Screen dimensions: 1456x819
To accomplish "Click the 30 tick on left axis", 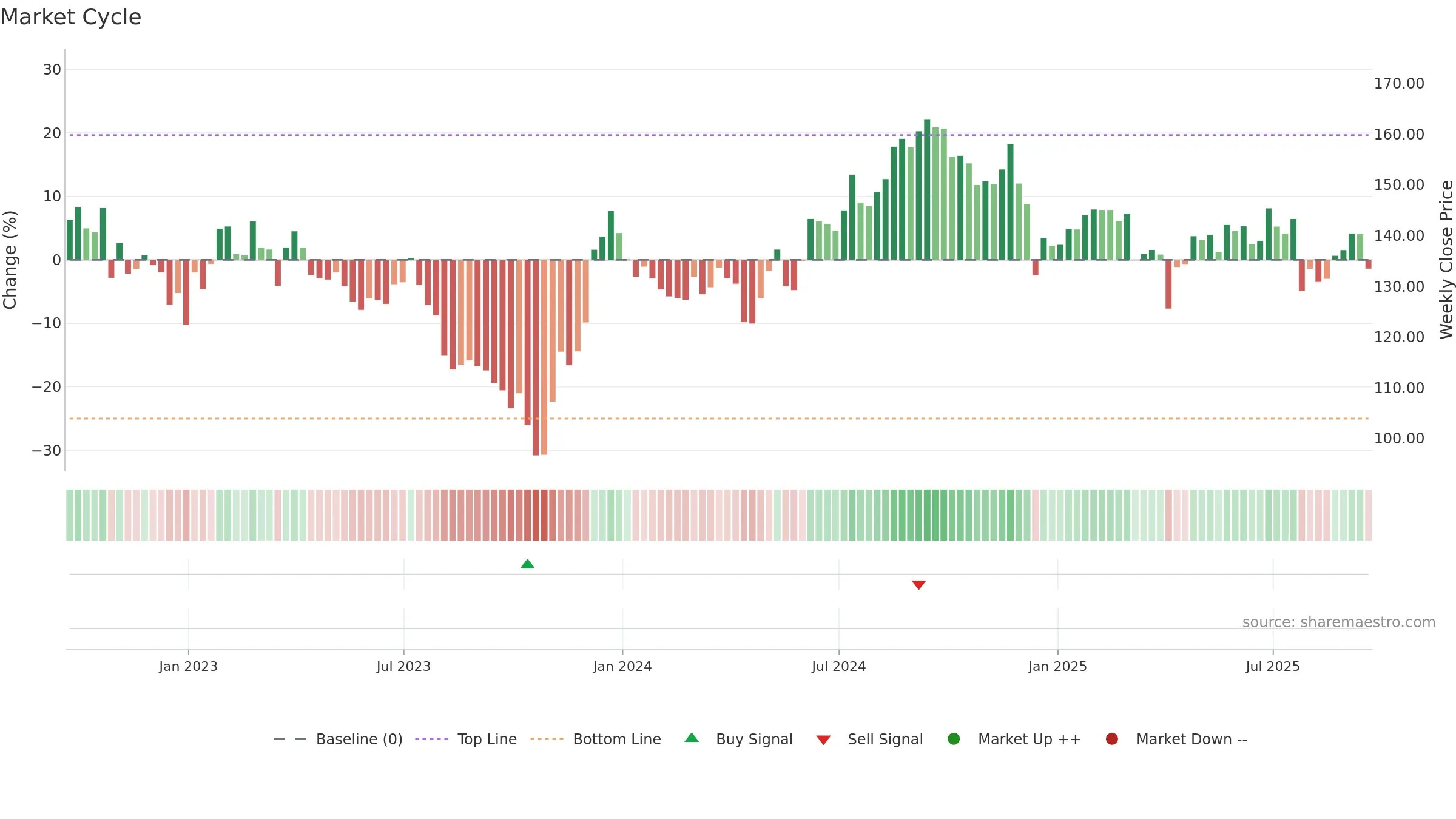I will [x=52, y=70].
